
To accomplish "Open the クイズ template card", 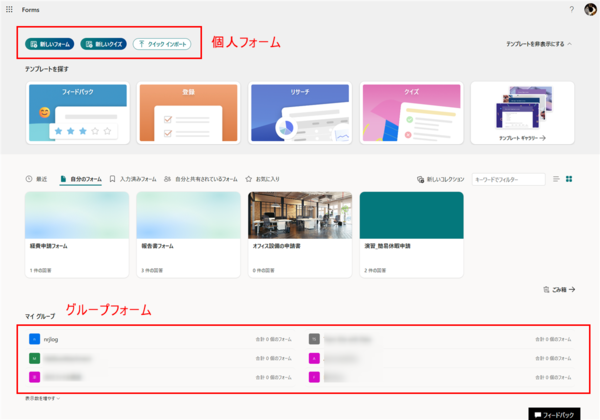I will click(411, 113).
